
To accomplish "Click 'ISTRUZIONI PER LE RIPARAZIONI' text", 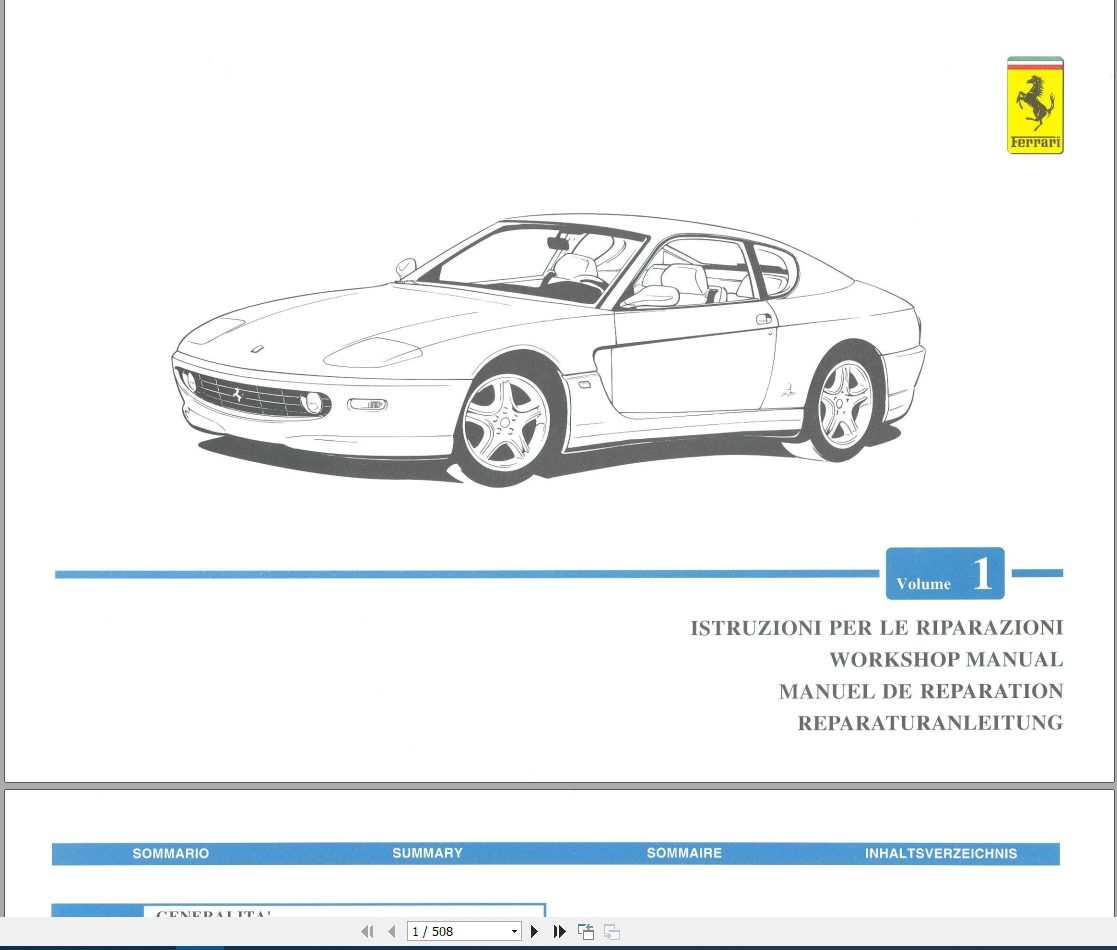I will pyautogui.click(x=876, y=628).
